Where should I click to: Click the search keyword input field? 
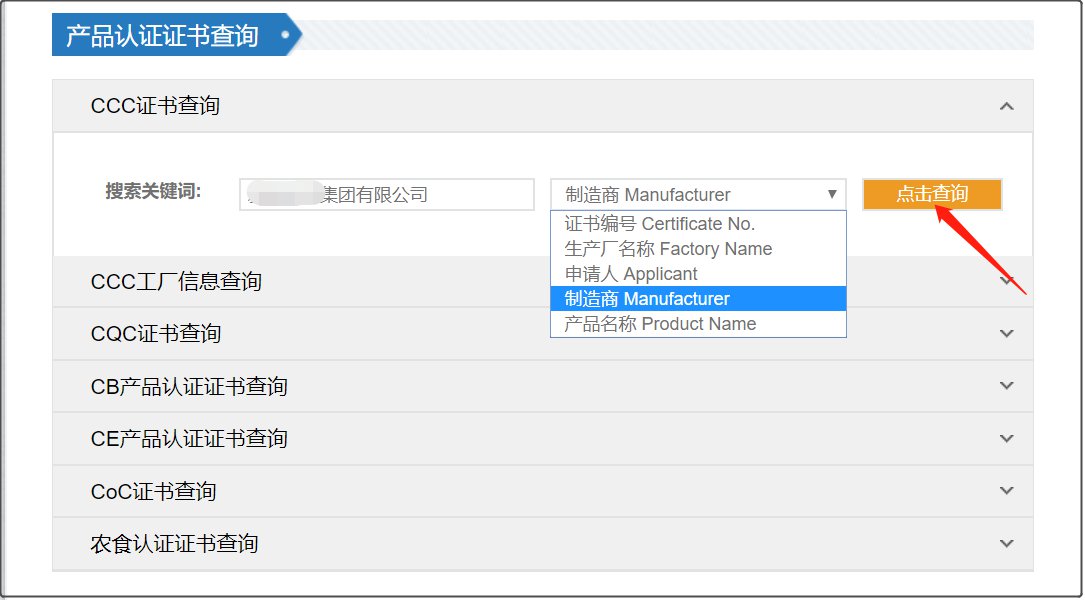click(387, 195)
